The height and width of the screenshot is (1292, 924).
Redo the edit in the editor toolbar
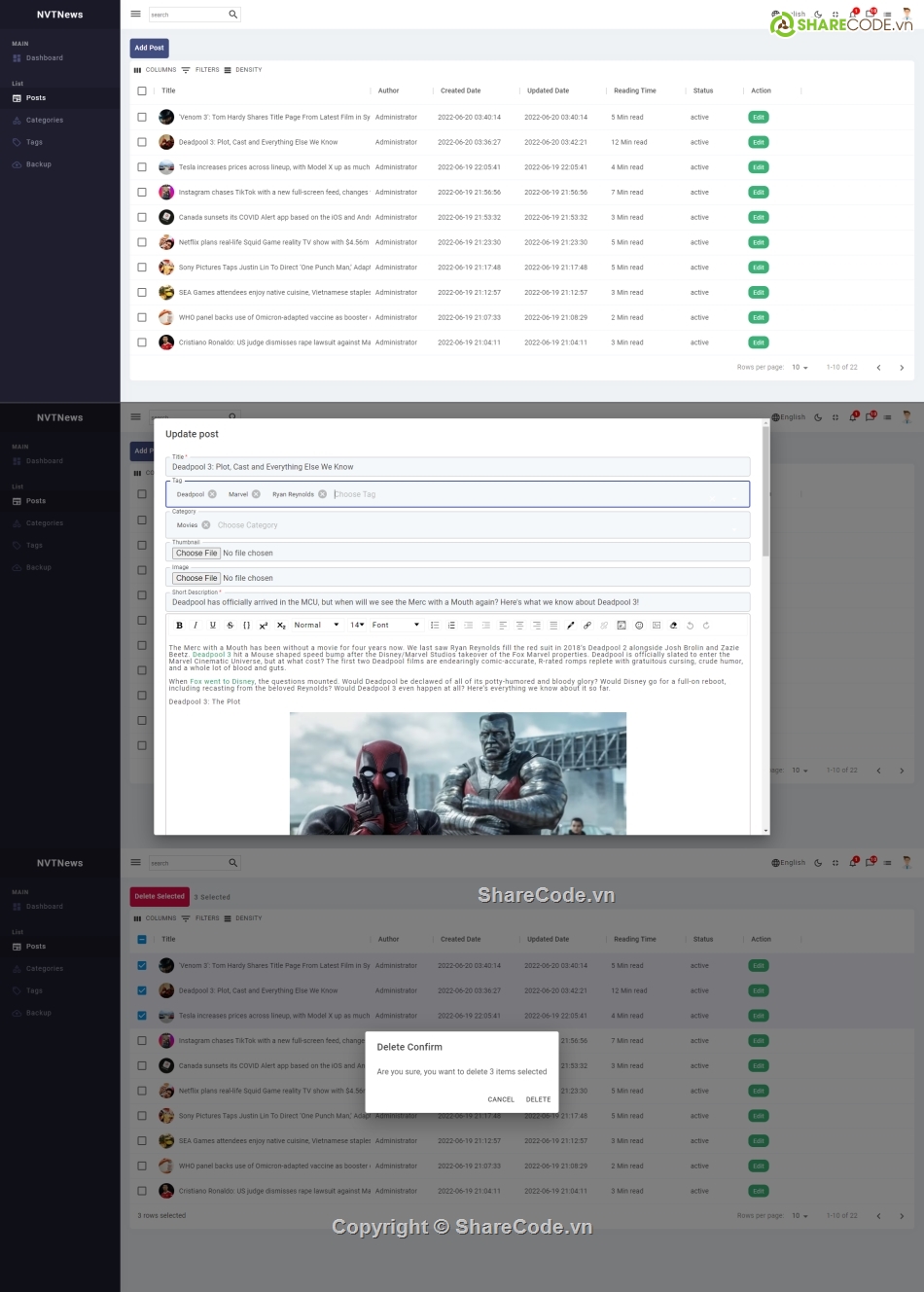tap(706, 626)
